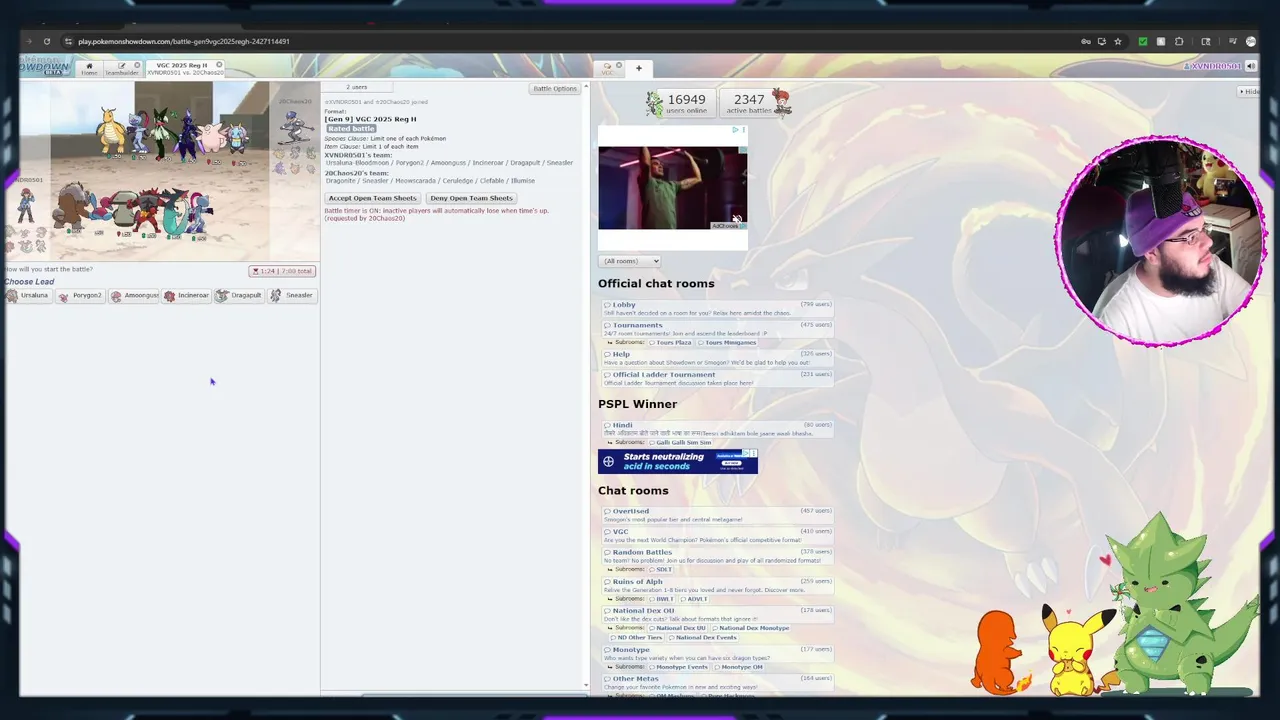The image size is (1280, 720).
Task: Join the Ruins of Alph room
Action: click(x=718, y=585)
